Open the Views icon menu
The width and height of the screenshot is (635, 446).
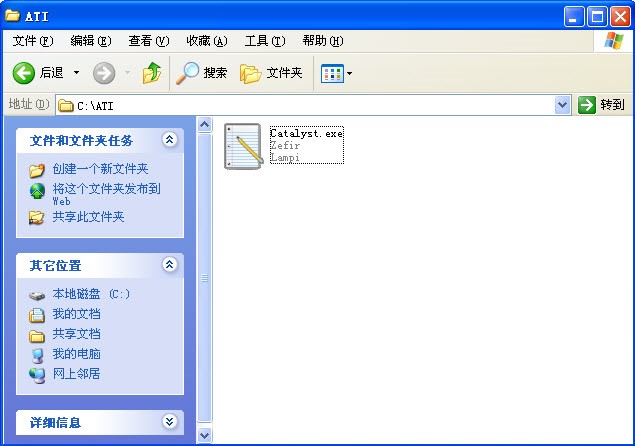tap(332, 73)
